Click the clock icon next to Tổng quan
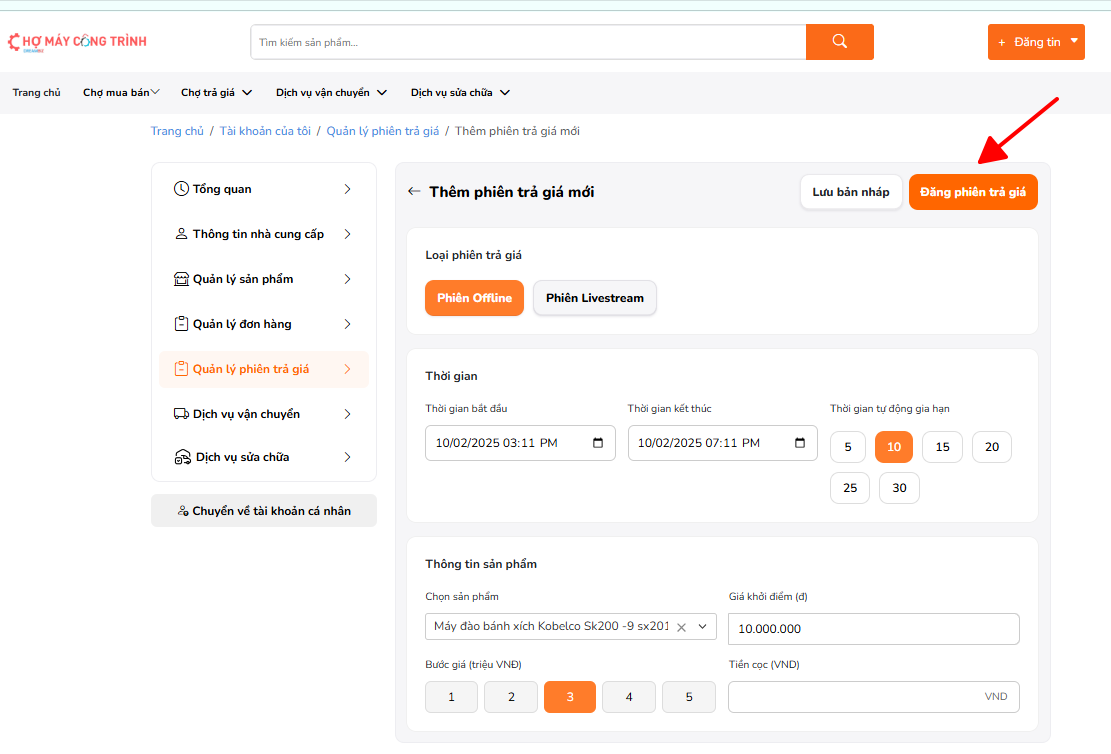This screenshot has width=1111, height=754. tap(181, 189)
